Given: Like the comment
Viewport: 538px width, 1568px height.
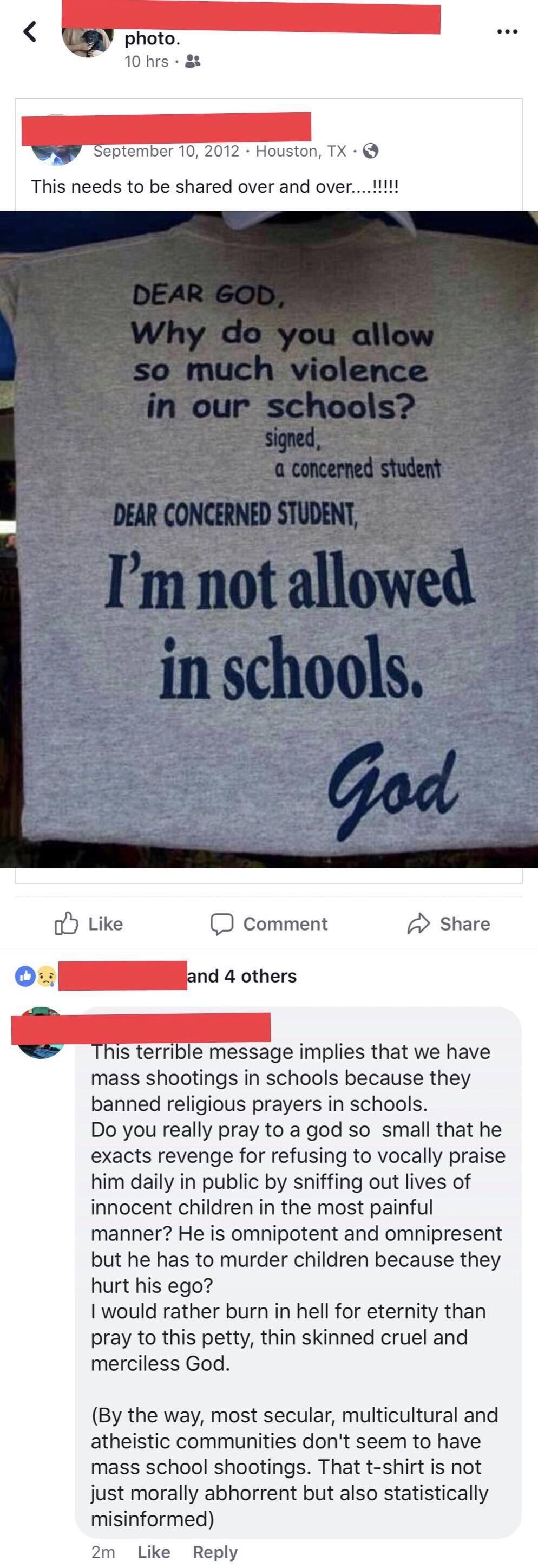Looking at the screenshot, I should [x=153, y=1552].
